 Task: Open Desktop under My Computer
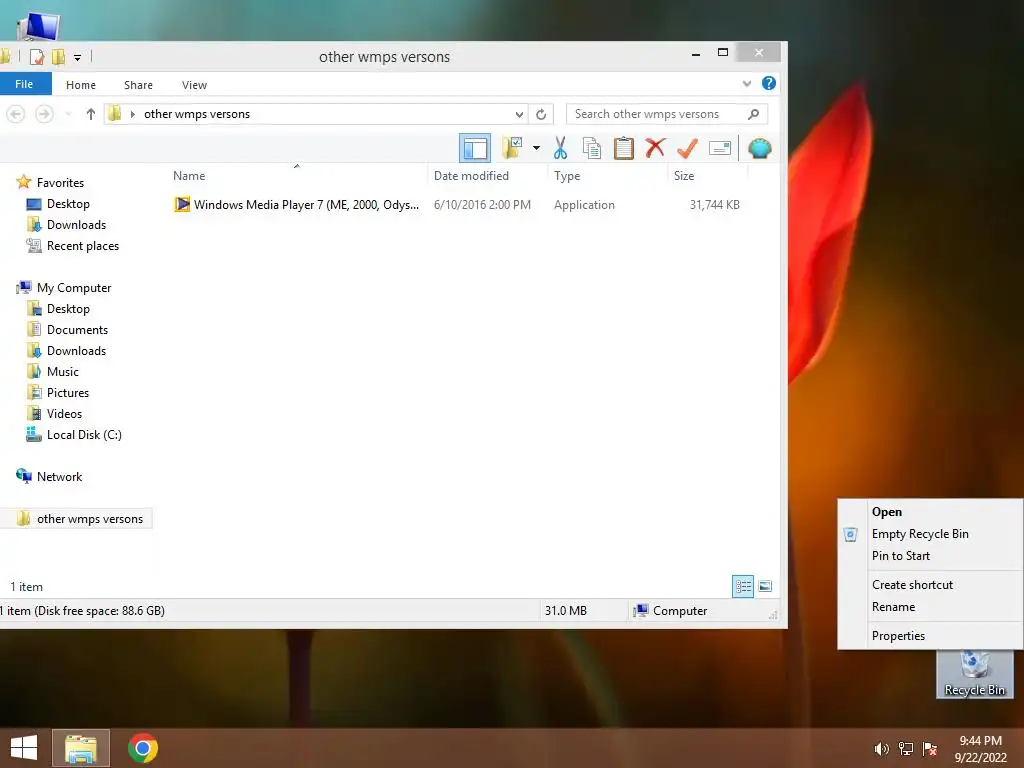click(x=68, y=309)
